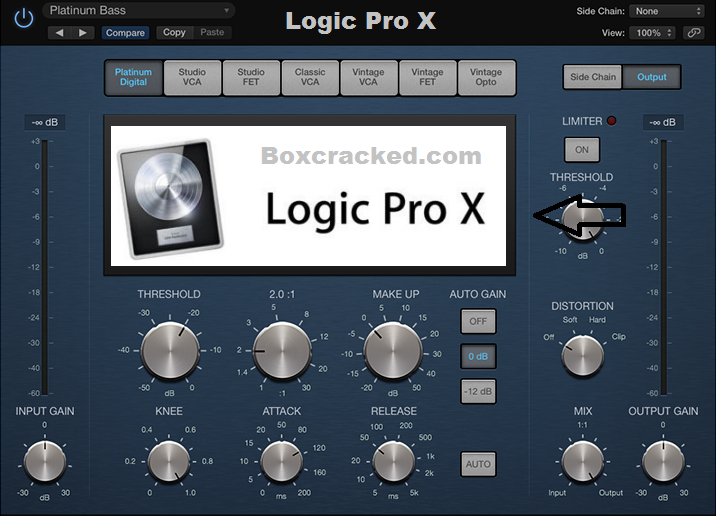The image size is (716, 516).
Task: Select the Vintage FET compressor model
Action: (x=427, y=77)
